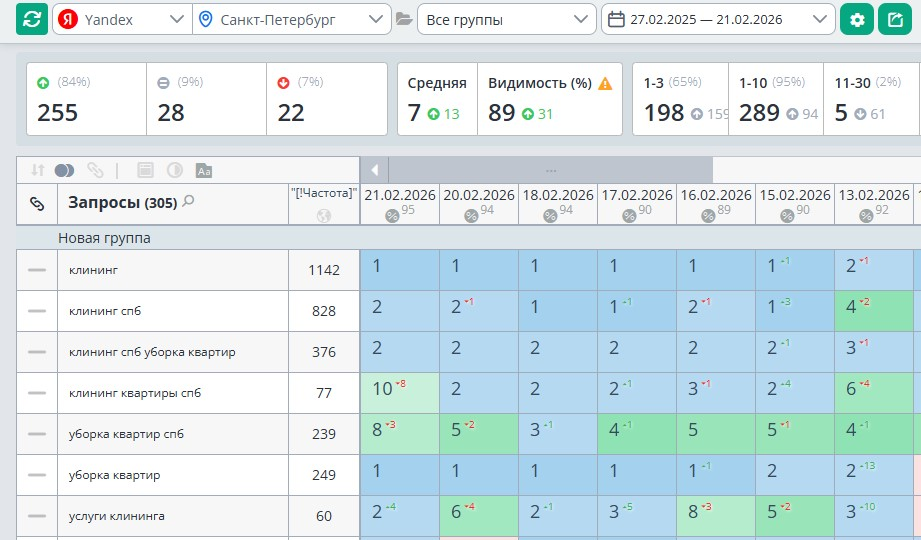Click the green refresh data button
921x540 pixels.
pos(32,19)
